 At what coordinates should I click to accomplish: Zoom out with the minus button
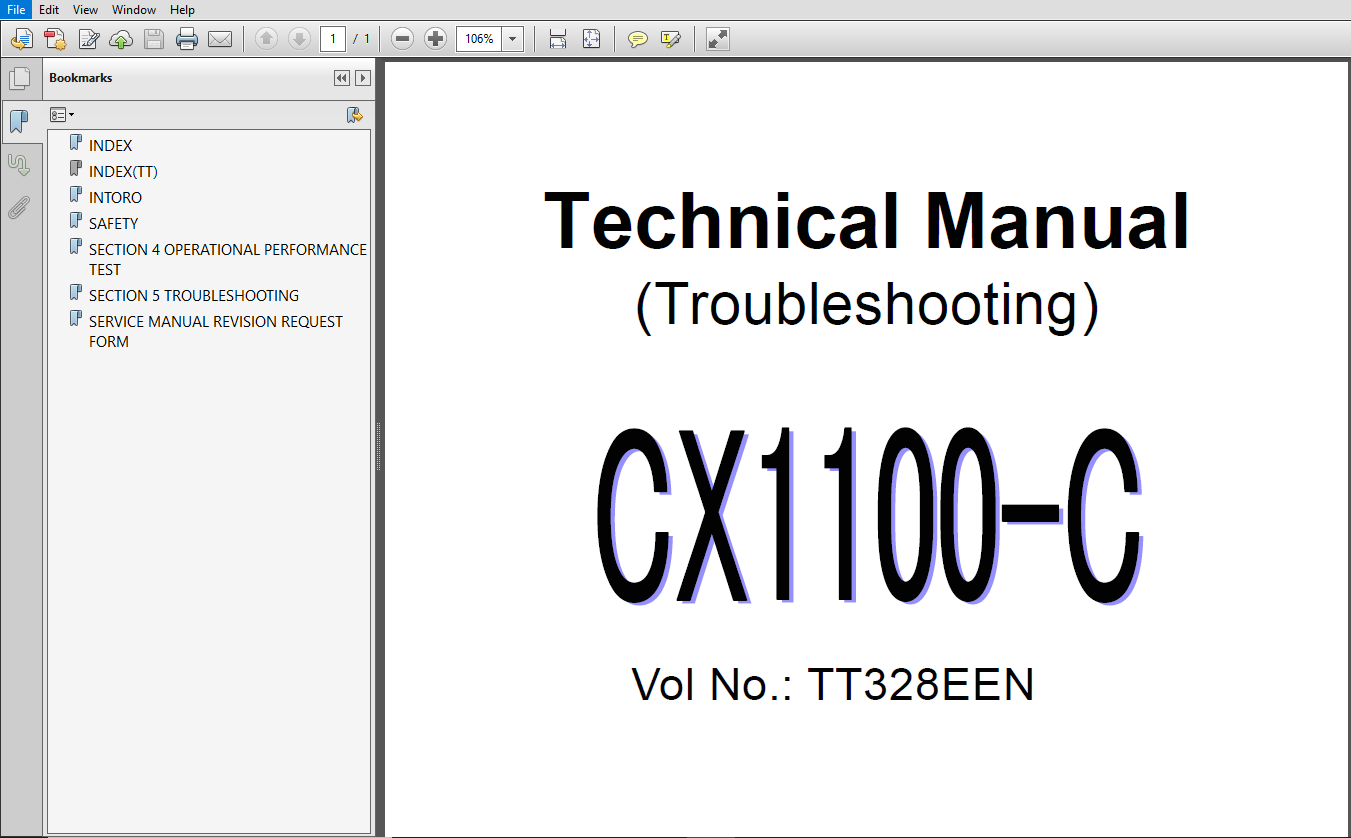click(x=402, y=39)
